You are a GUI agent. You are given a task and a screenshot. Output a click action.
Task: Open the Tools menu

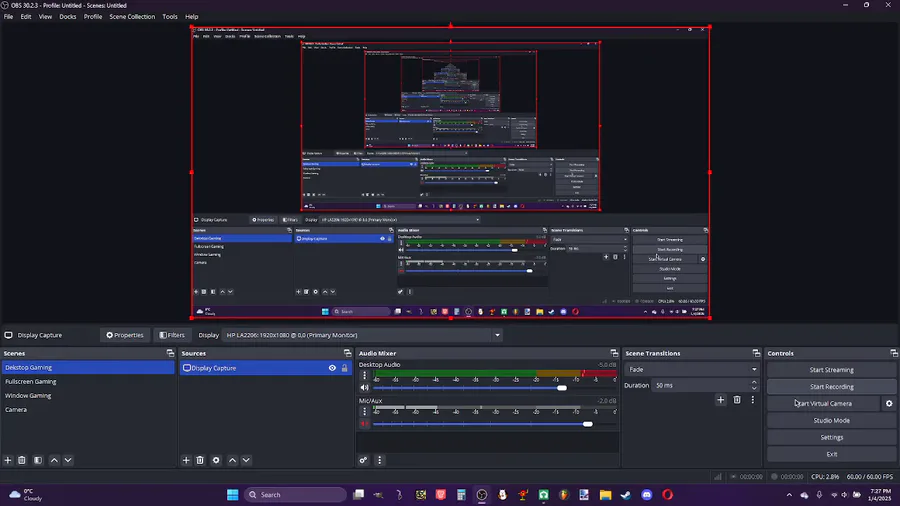click(170, 17)
